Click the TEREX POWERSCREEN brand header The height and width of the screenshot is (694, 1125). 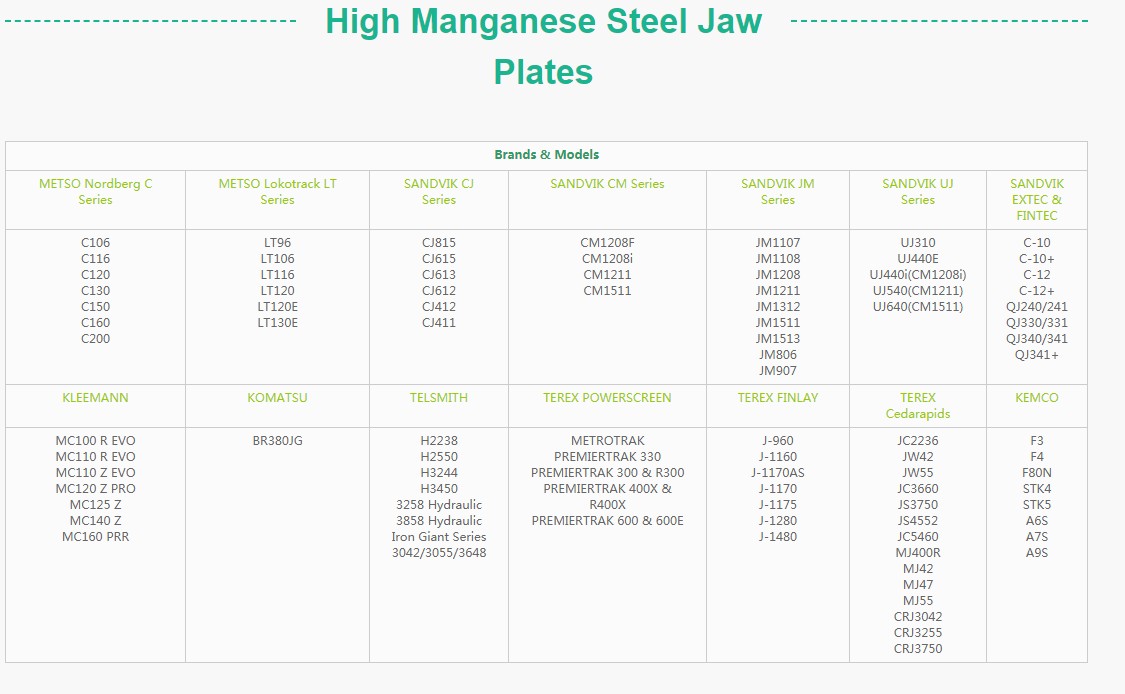click(x=607, y=398)
